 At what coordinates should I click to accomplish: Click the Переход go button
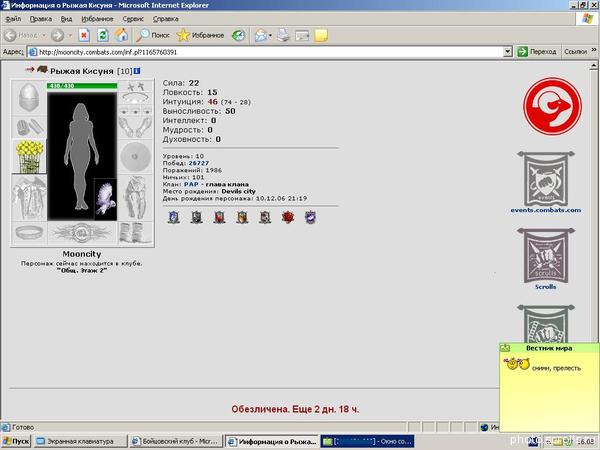coord(536,52)
